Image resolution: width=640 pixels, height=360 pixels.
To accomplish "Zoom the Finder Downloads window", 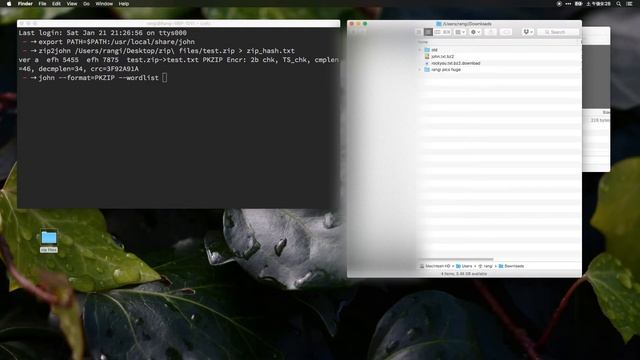I will pyautogui.click(x=365, y=24).
